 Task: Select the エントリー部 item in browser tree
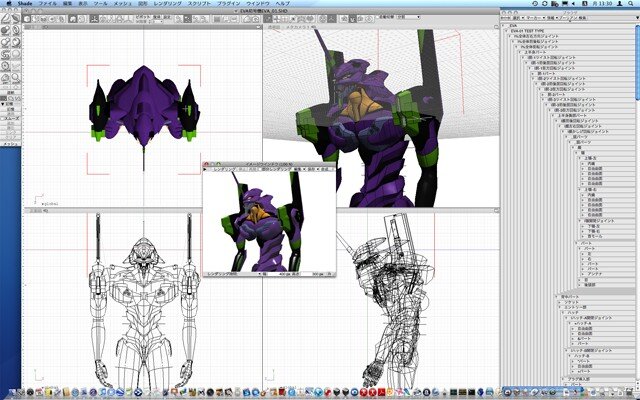point(576,307)
